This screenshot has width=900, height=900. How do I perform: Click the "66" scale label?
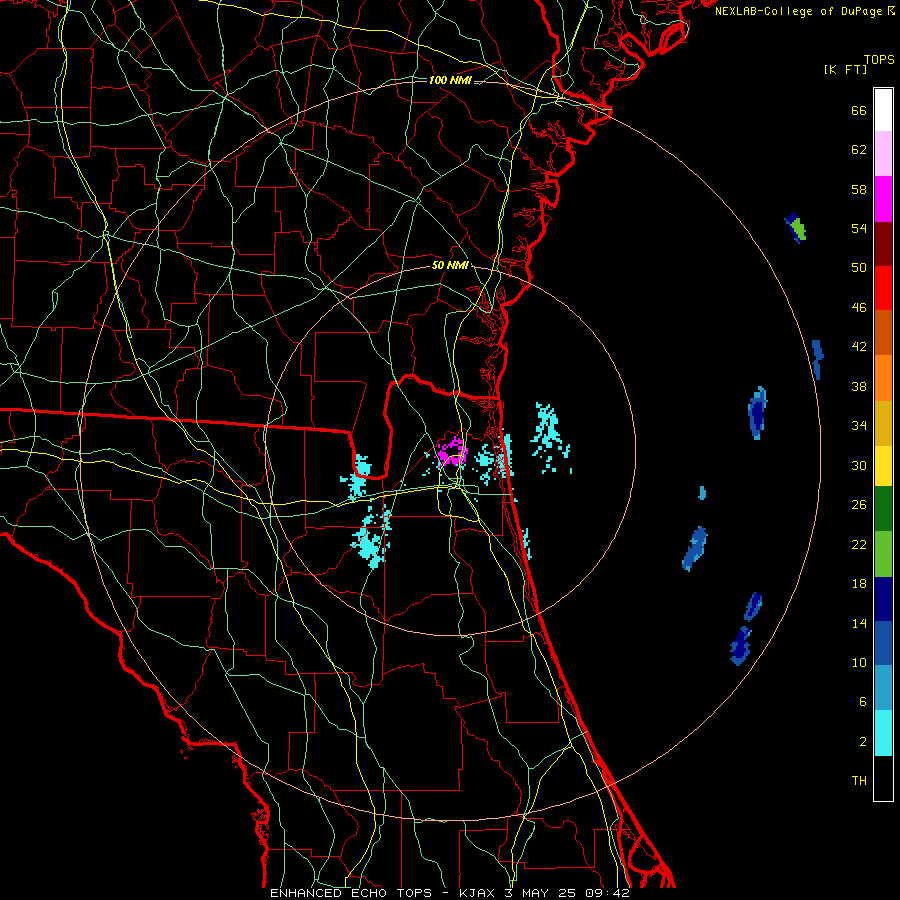[859, 111]
